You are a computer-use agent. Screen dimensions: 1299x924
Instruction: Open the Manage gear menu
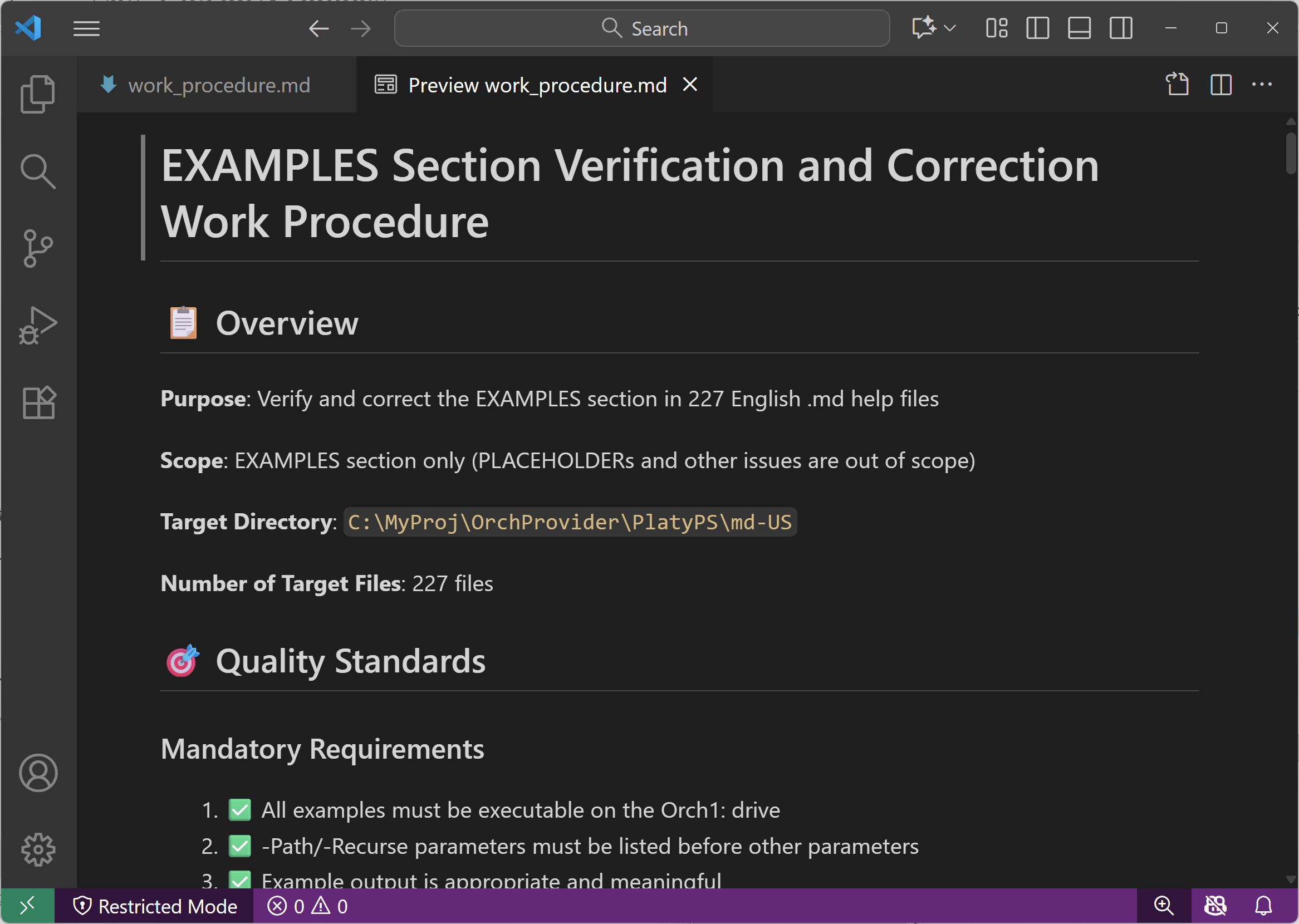pyautogui.click(x=37, y=849)
